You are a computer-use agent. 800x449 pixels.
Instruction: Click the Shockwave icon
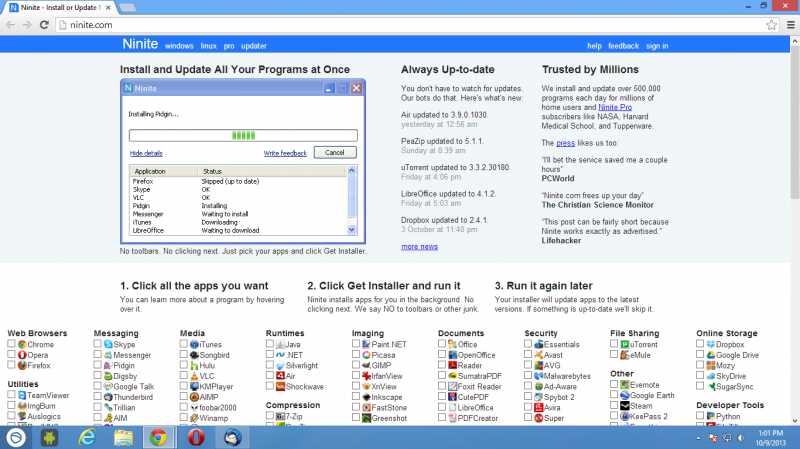point(280,386)
